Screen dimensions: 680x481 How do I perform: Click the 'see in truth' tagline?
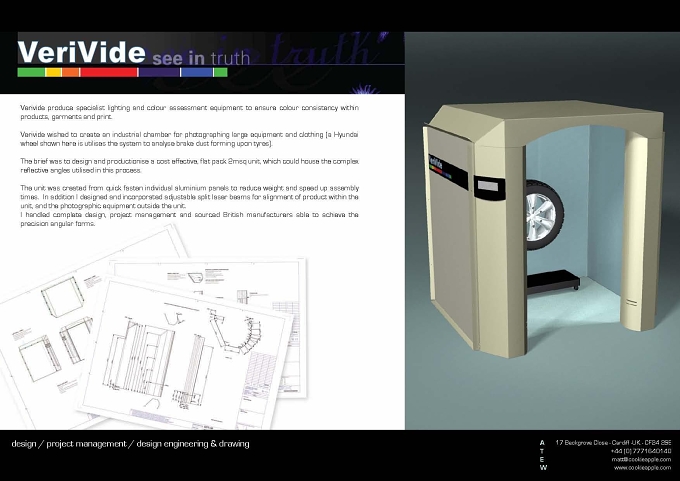pyautogui.click(x=201, y=58)
